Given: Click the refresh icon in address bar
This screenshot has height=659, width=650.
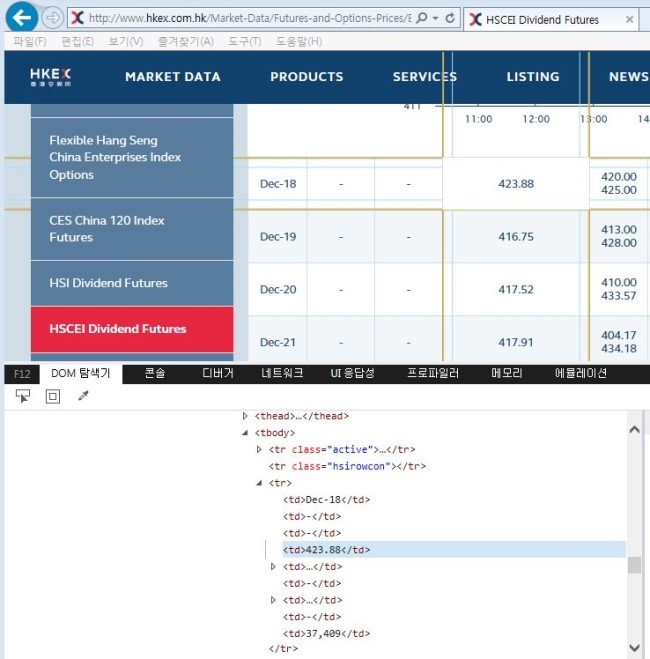Looking at the screenshot, I should pos(450,18).
